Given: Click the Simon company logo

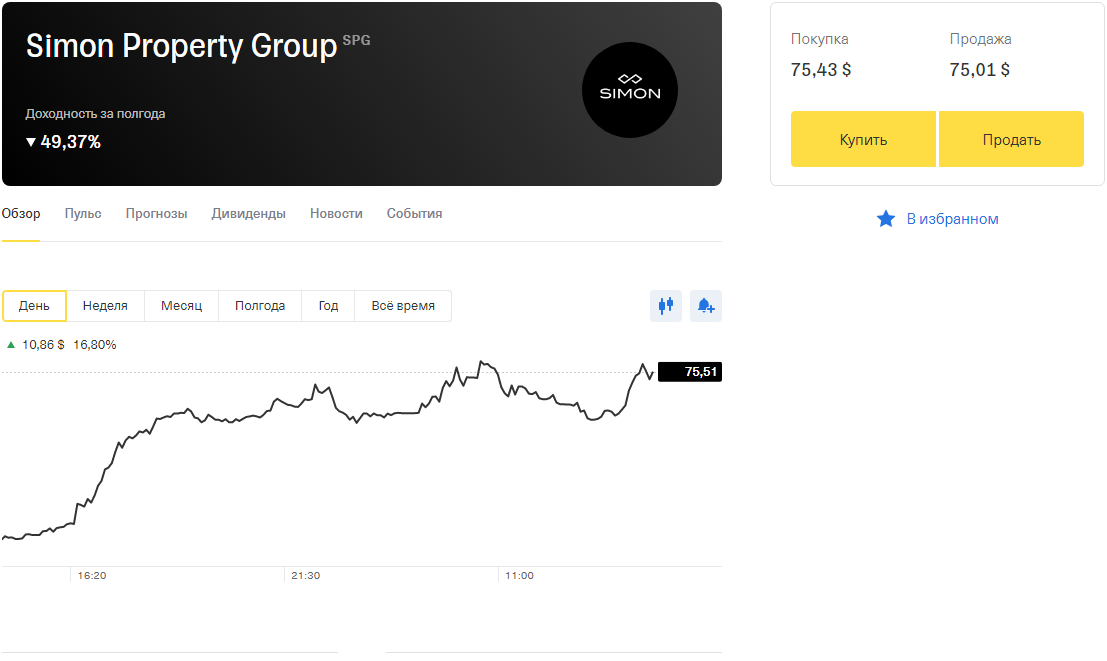Looking at the screenshot, I should tap(629, 90).
